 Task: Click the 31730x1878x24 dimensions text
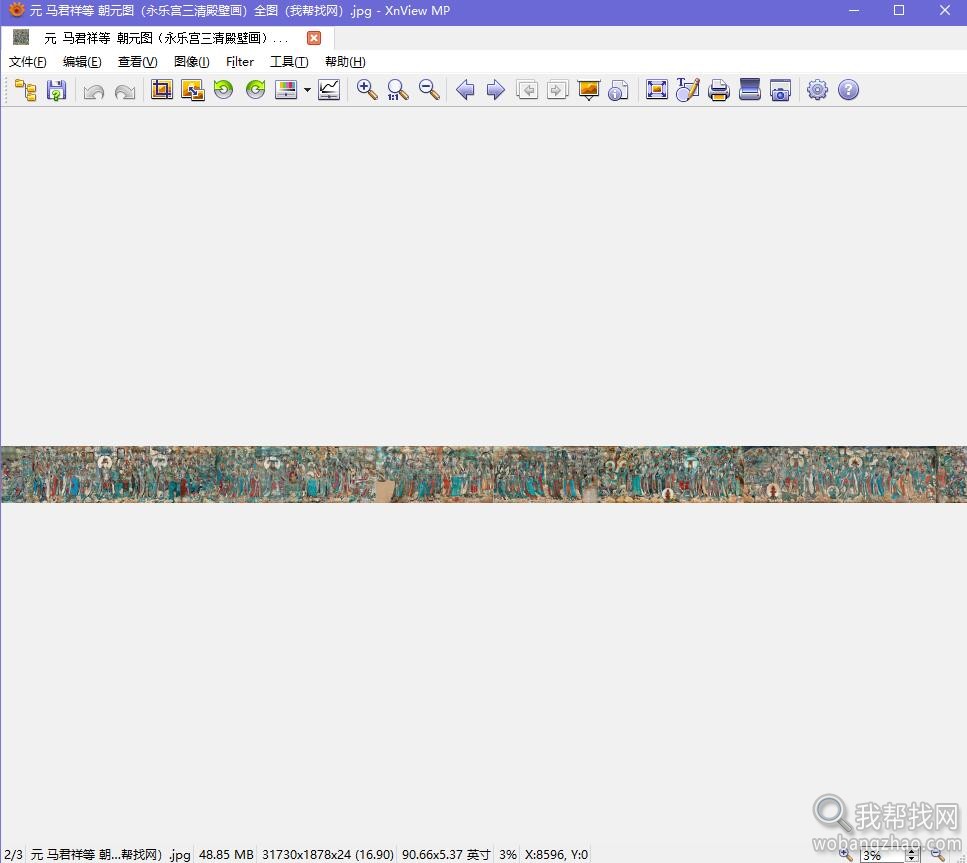point(328,854)
